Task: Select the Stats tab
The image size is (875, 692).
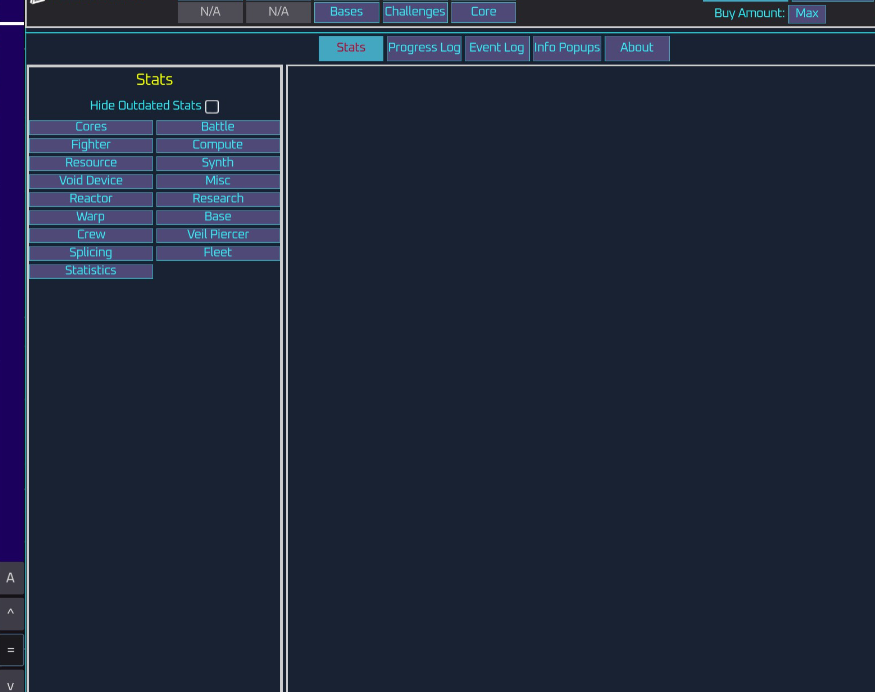Action: point(350,47)
